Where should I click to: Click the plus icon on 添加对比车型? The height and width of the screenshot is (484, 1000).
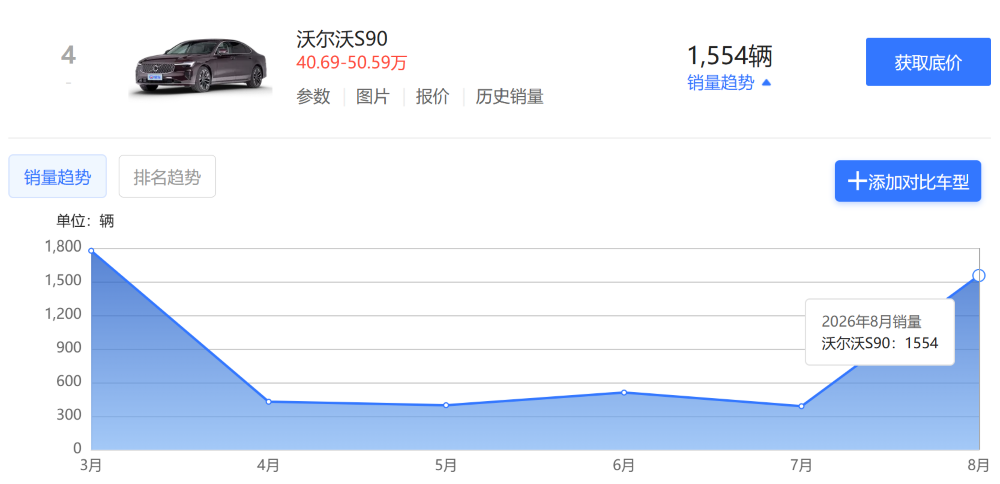pos(855,182)
